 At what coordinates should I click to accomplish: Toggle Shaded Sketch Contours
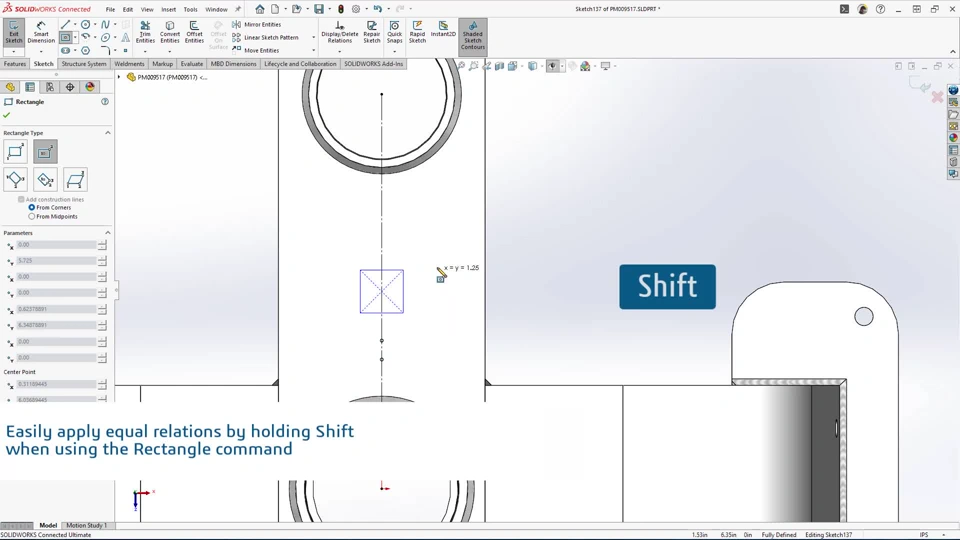point(473,36)
